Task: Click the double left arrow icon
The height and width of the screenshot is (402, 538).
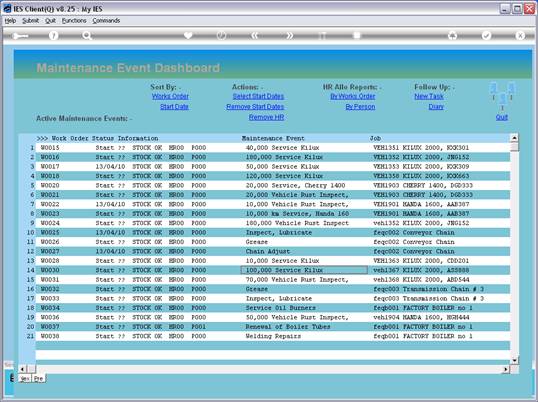Action: (x=254, y=35)
